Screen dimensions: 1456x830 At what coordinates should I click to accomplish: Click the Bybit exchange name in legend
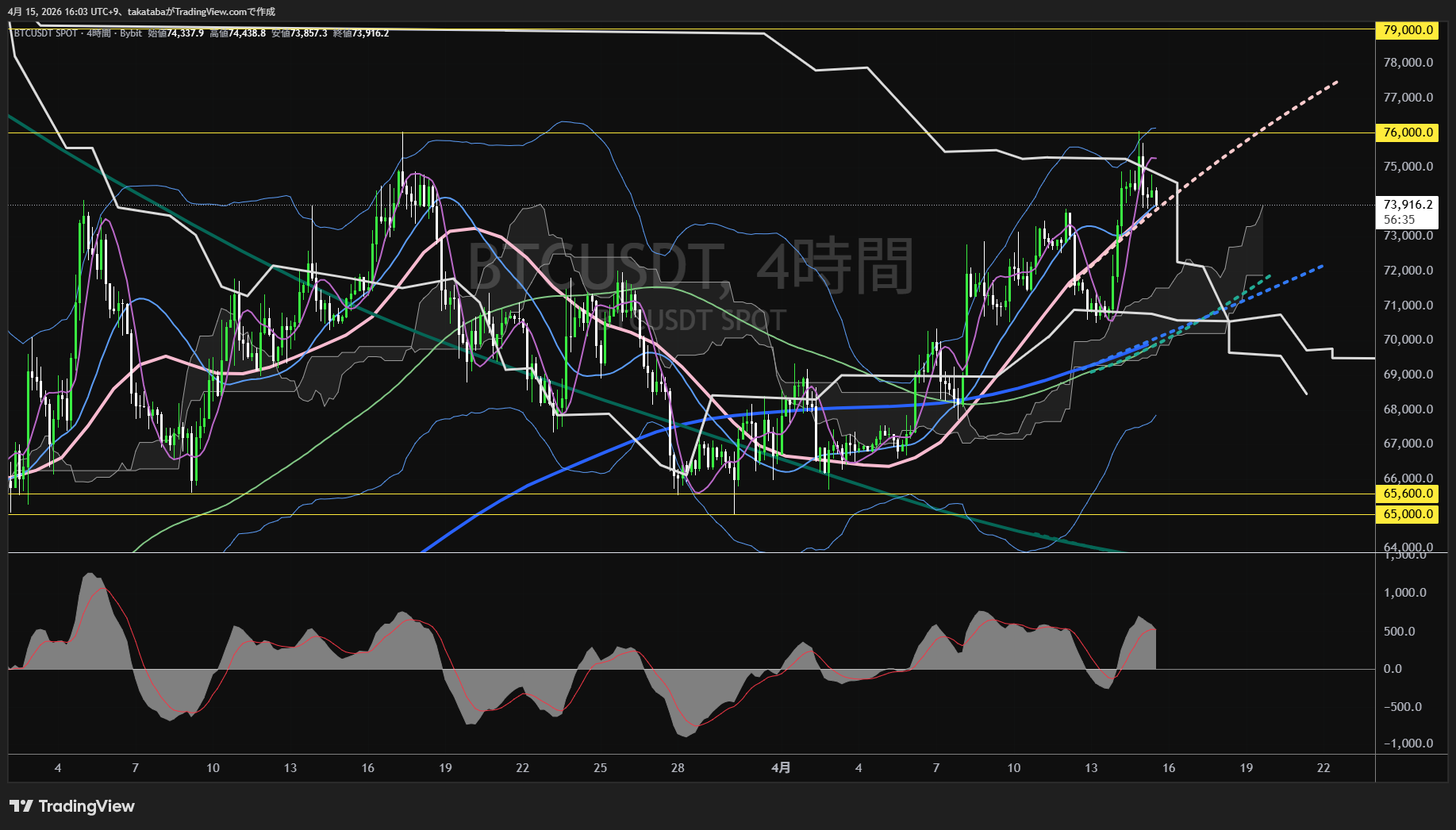tap(131, 33)
